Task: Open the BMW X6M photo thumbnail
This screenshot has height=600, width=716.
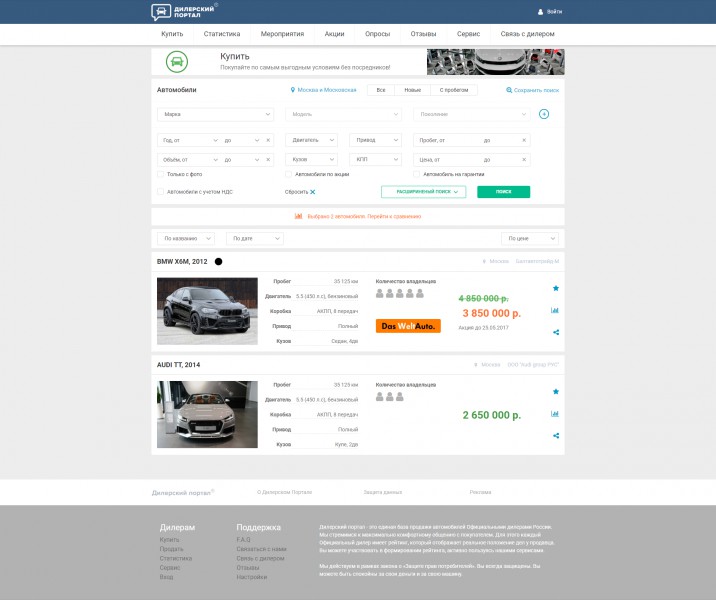Action: [x=207, y=311]
